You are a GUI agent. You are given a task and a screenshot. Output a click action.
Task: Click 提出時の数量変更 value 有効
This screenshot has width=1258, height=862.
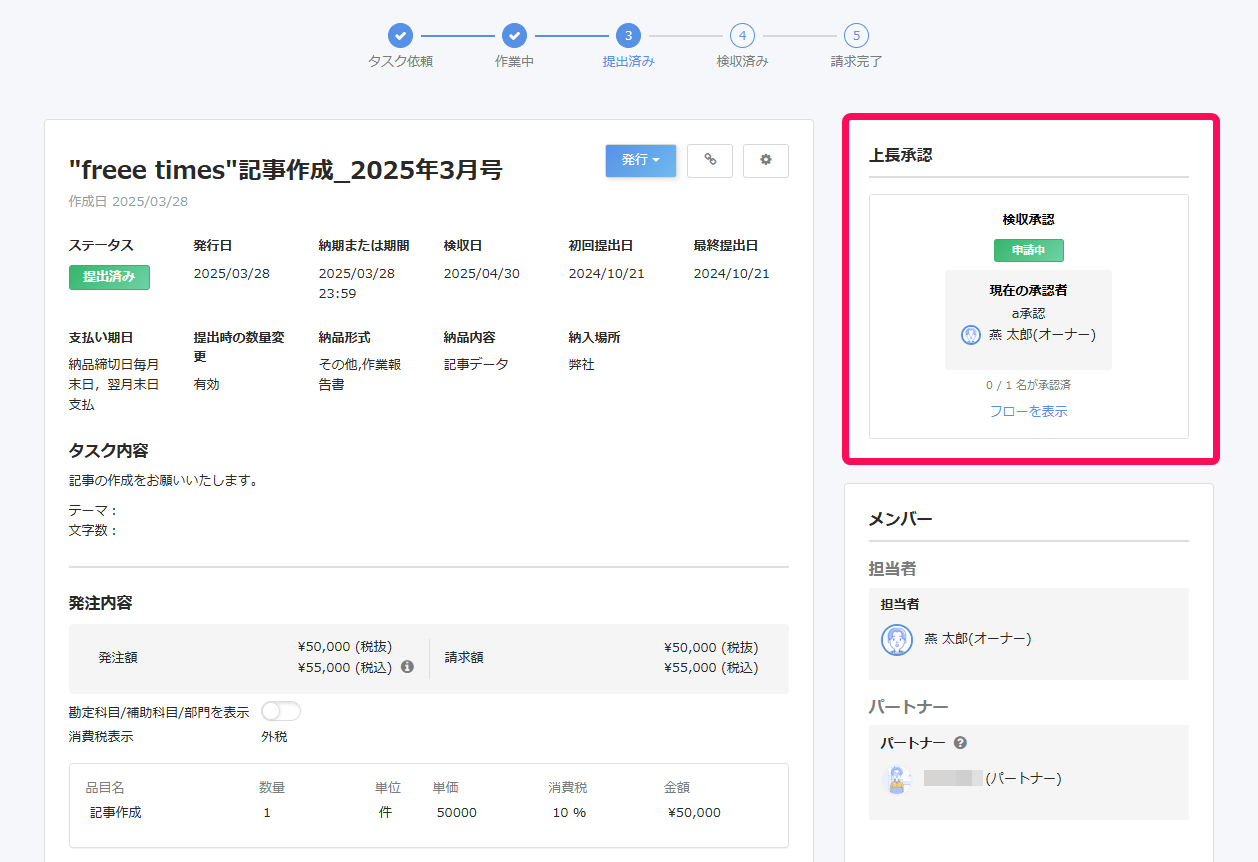point(207,384)
